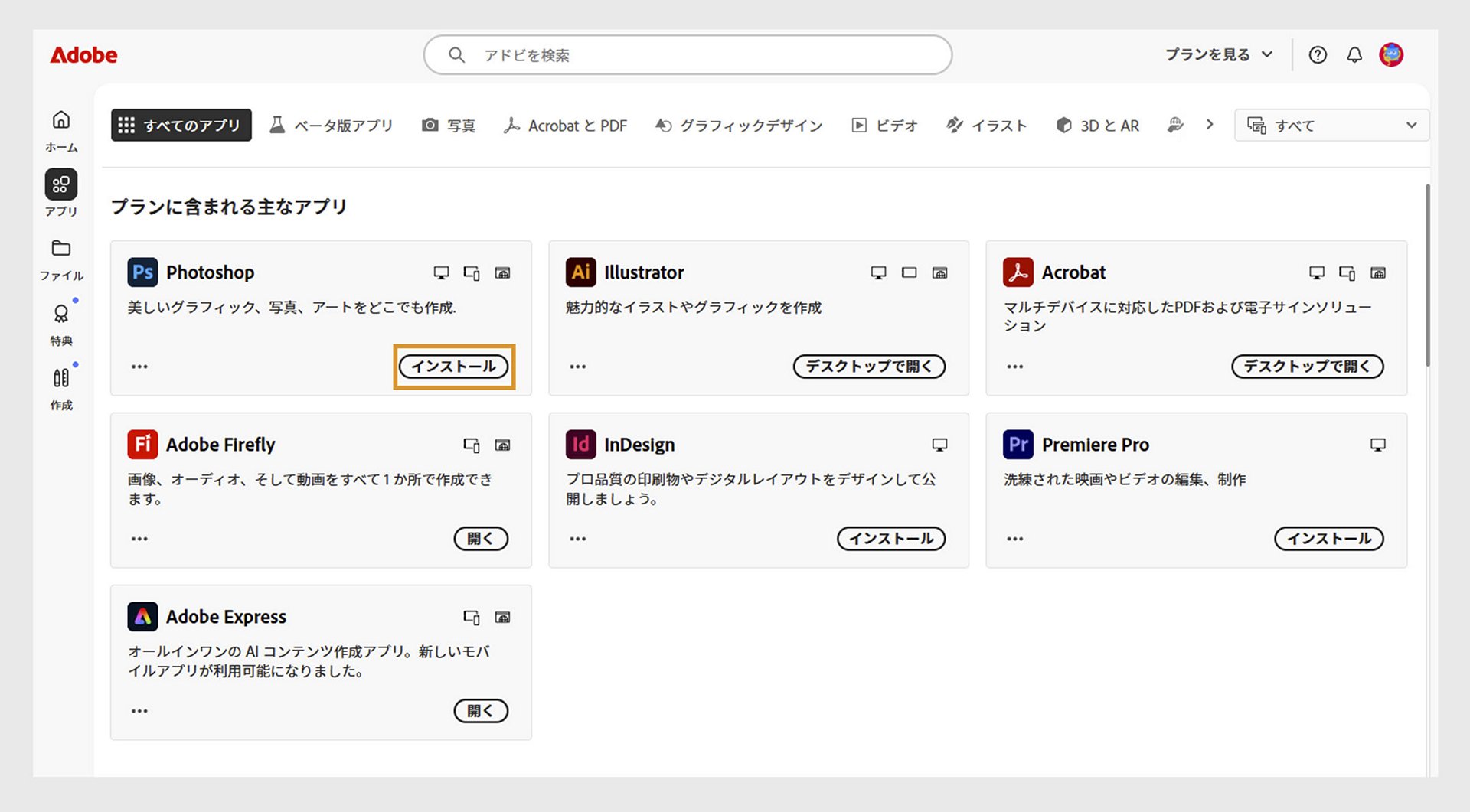
Task: Expand more categories with the right chevron
Action: [x=1210, y=125]
